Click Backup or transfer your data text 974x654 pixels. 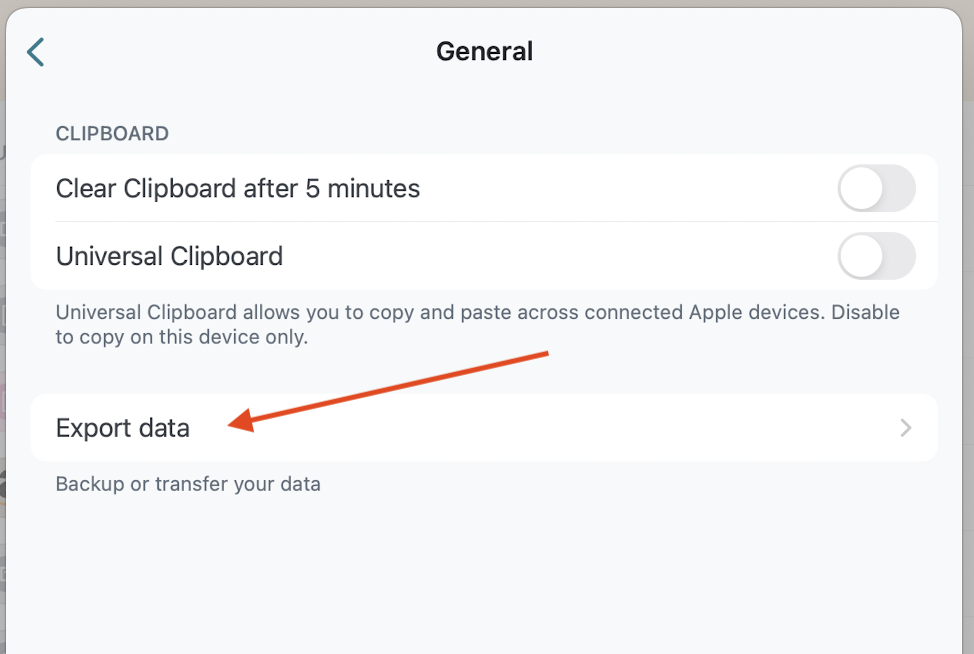point(187,483)
